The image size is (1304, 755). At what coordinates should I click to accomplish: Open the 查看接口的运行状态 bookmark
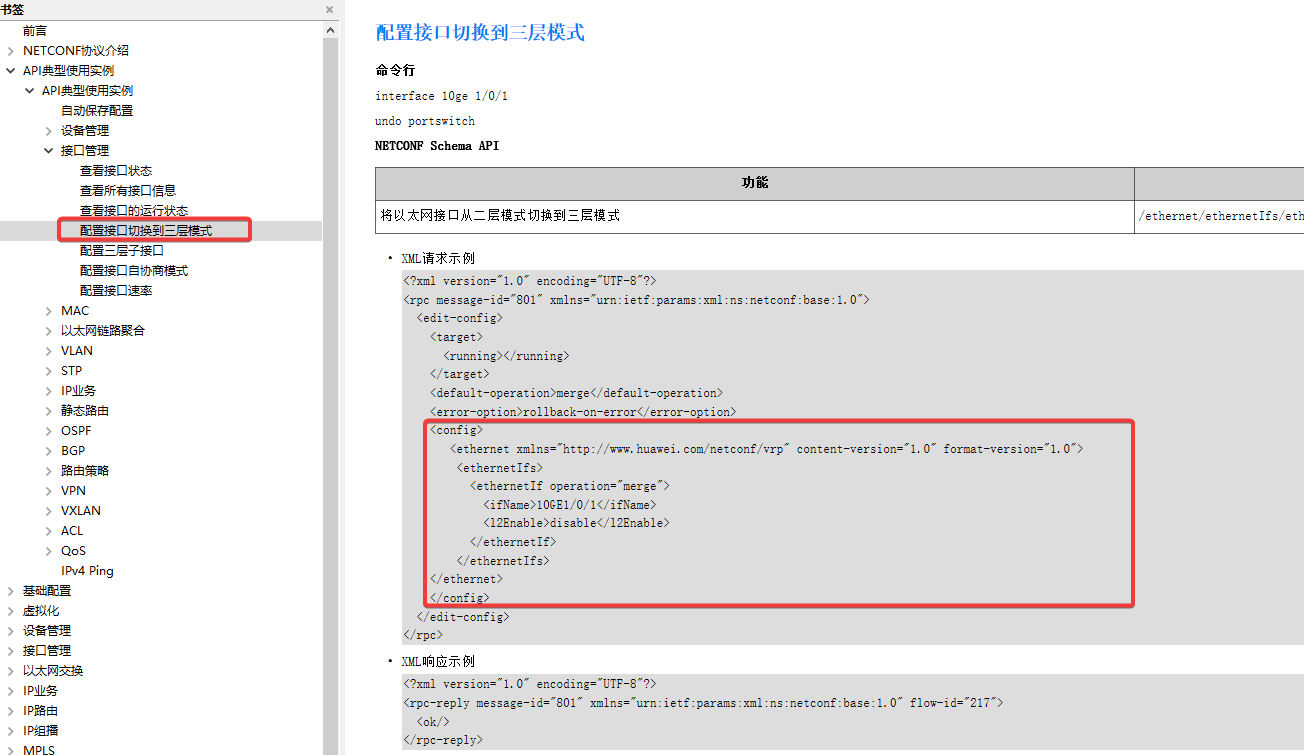pos(134,211)
